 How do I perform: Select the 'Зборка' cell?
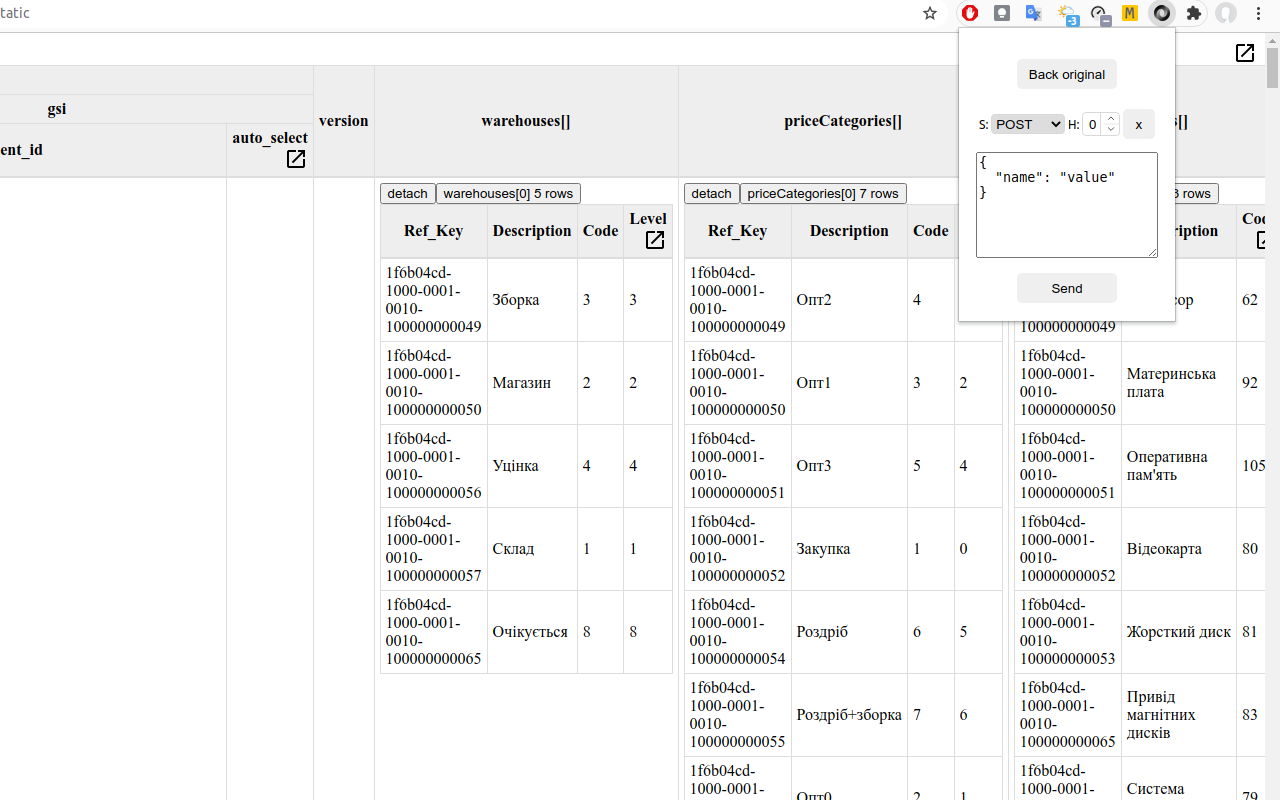[532, 300]
